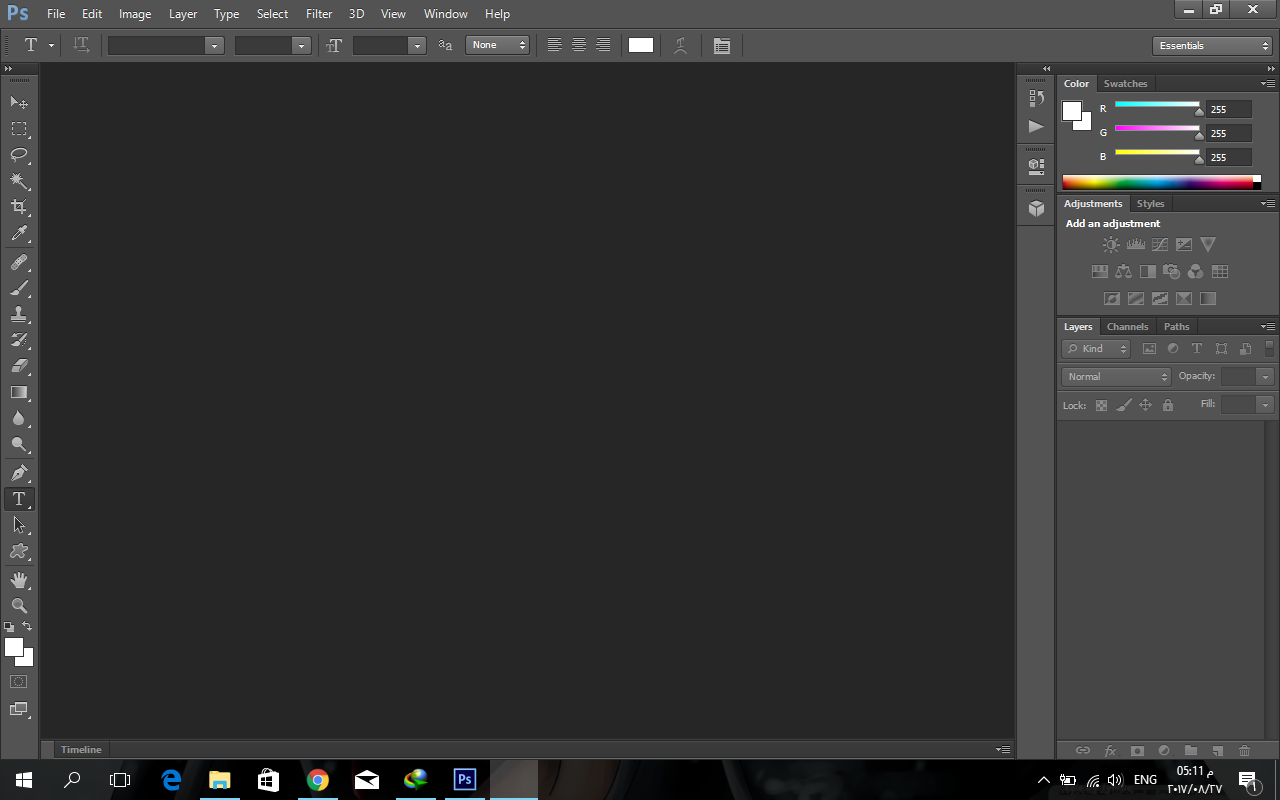
Task: Open the Curves adjustment
Action: 1159,243
